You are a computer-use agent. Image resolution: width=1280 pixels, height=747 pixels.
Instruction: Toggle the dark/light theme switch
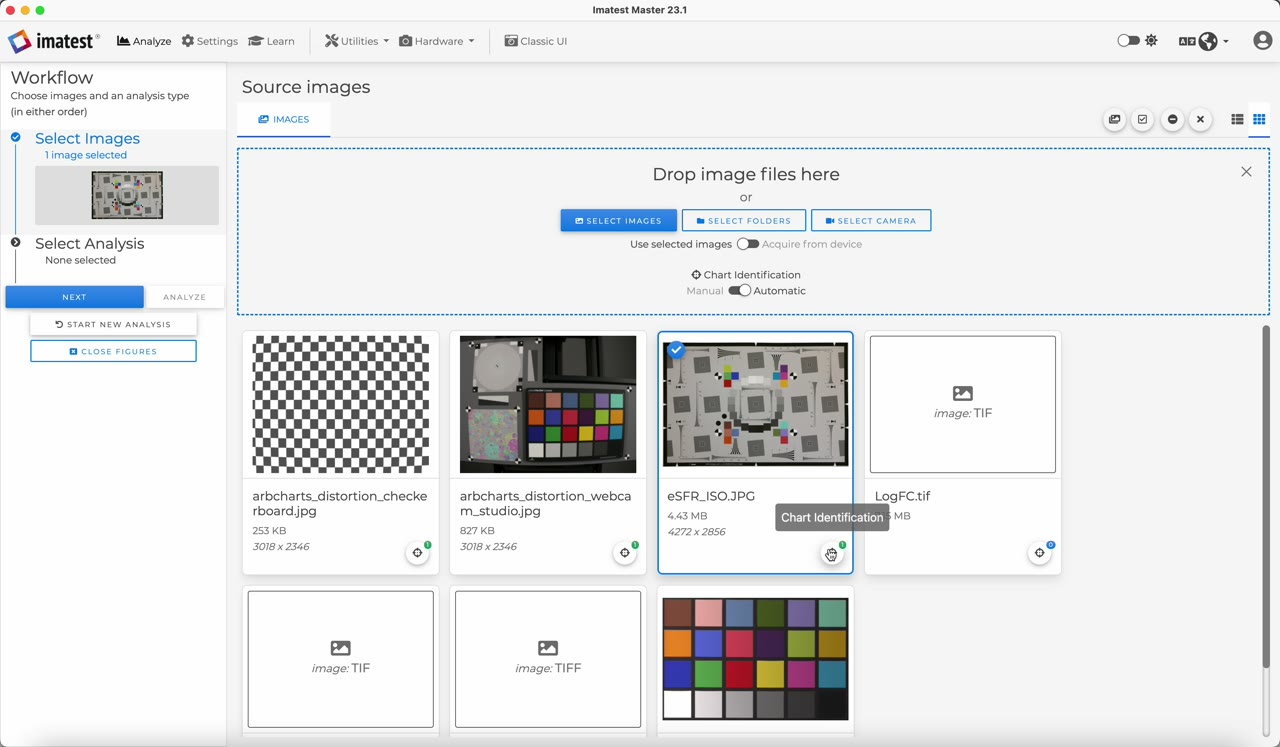coord(1128,41)
